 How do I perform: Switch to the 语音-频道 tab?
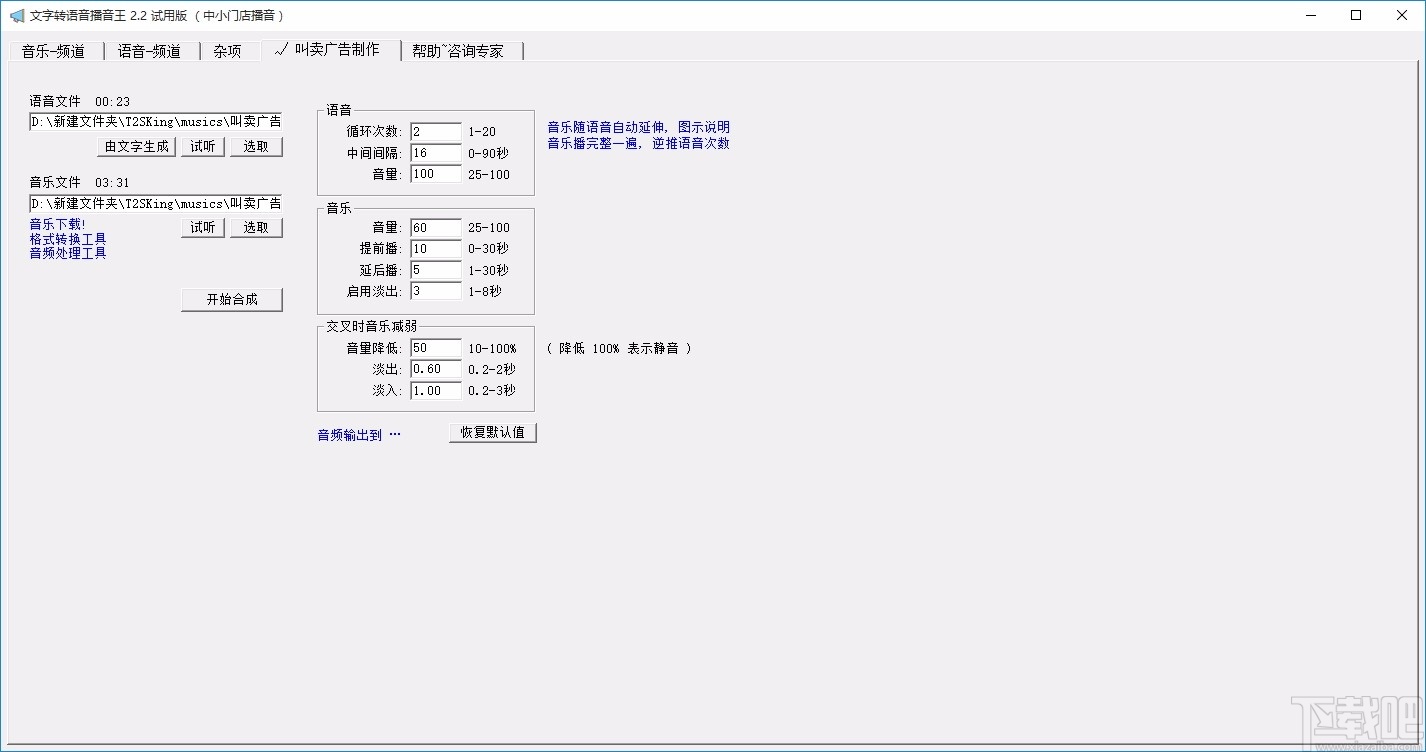point(150,50)
